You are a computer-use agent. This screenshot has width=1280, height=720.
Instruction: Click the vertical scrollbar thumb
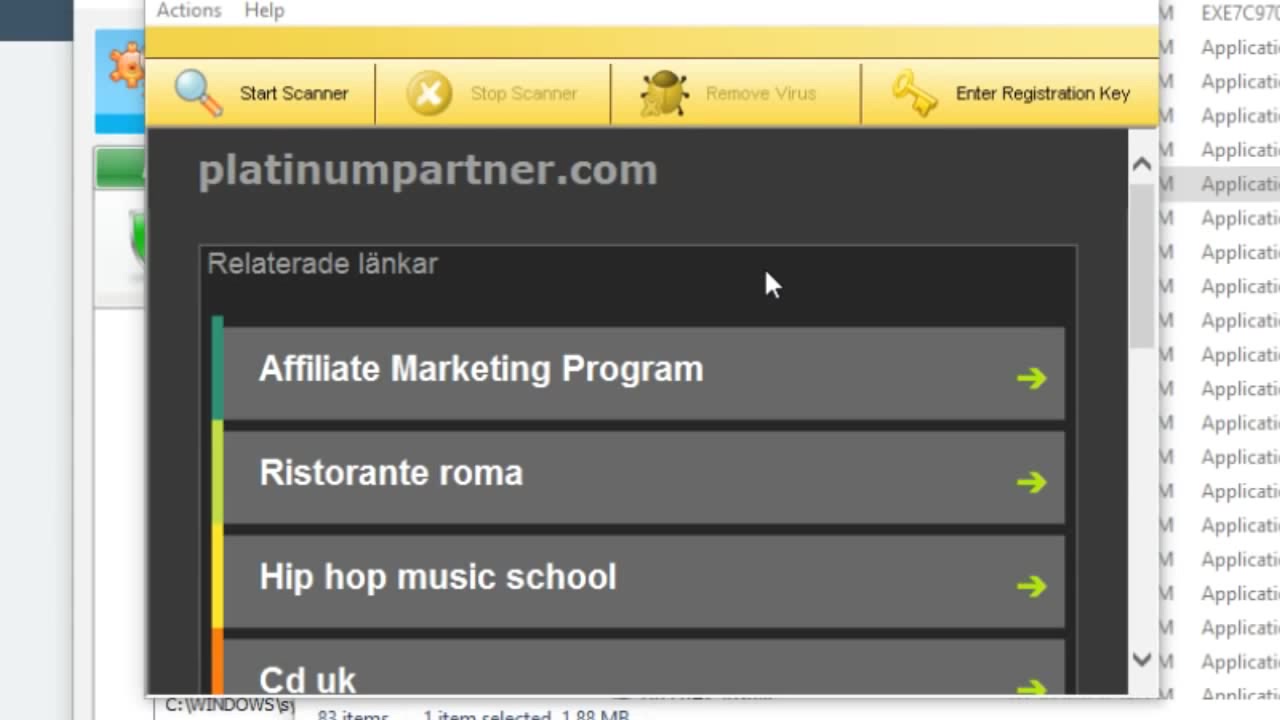click(1142, 265)
